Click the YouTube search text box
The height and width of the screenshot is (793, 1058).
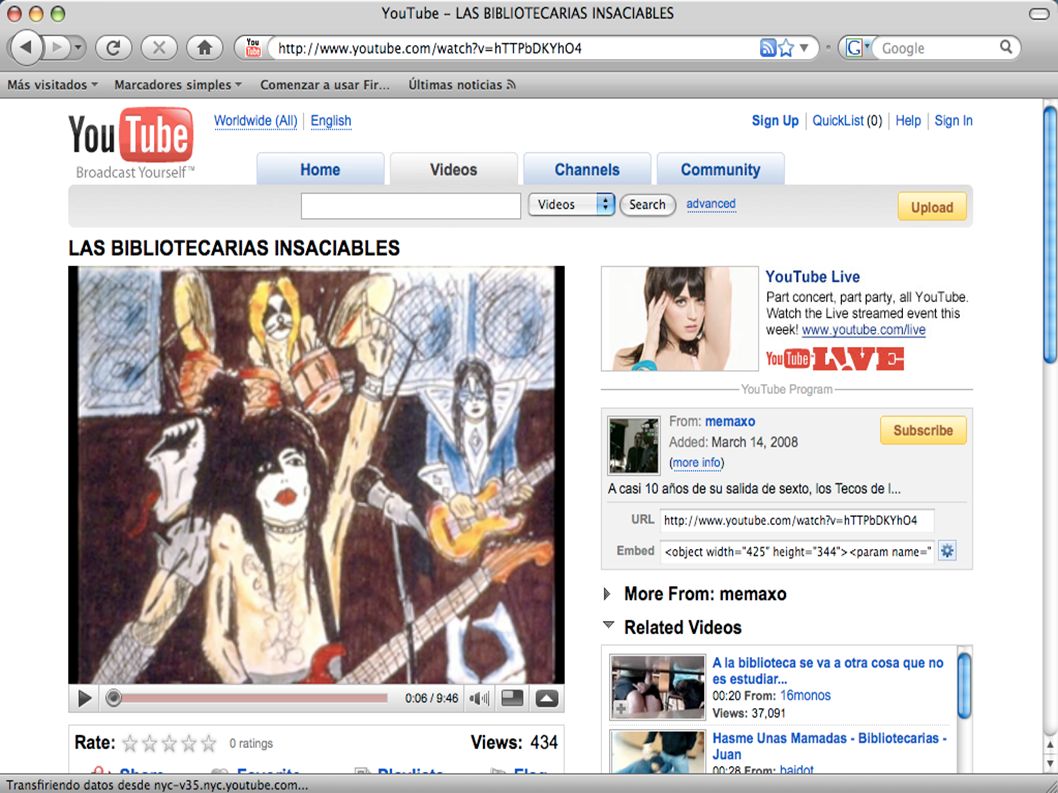(x=410, y=206)
